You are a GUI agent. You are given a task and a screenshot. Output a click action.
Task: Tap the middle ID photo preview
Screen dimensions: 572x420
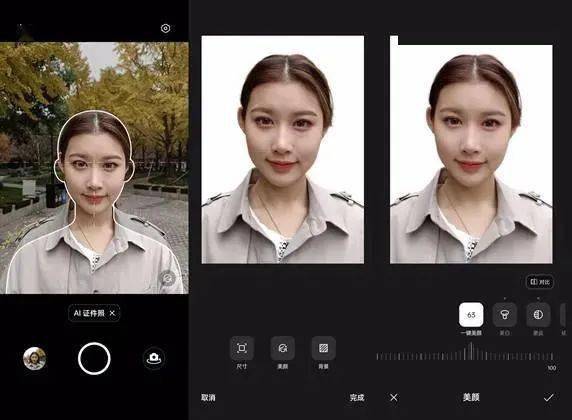click(283, 150)
